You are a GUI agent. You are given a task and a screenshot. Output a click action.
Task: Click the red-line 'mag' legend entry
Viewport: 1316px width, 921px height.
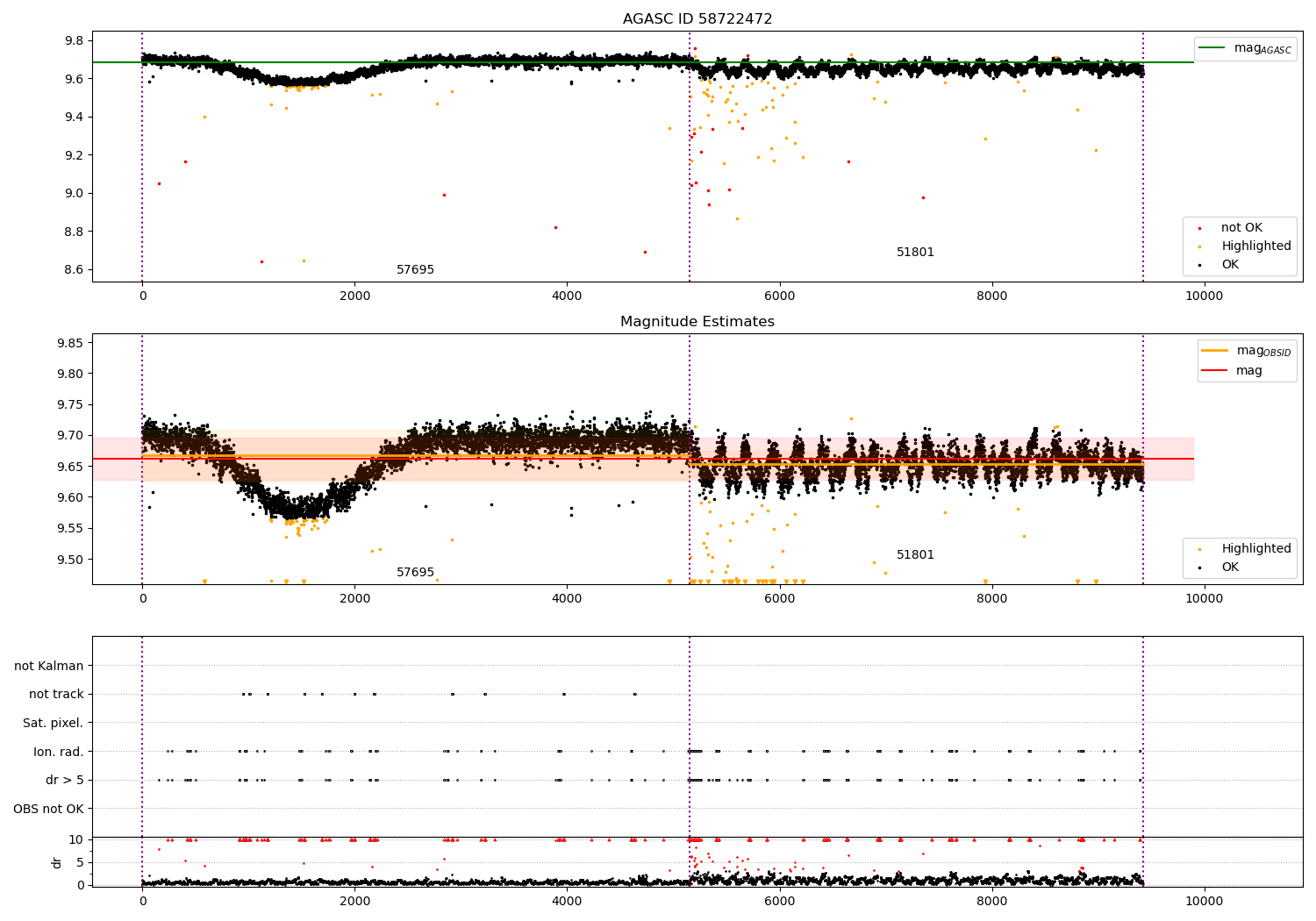[x=1233, y=371]
